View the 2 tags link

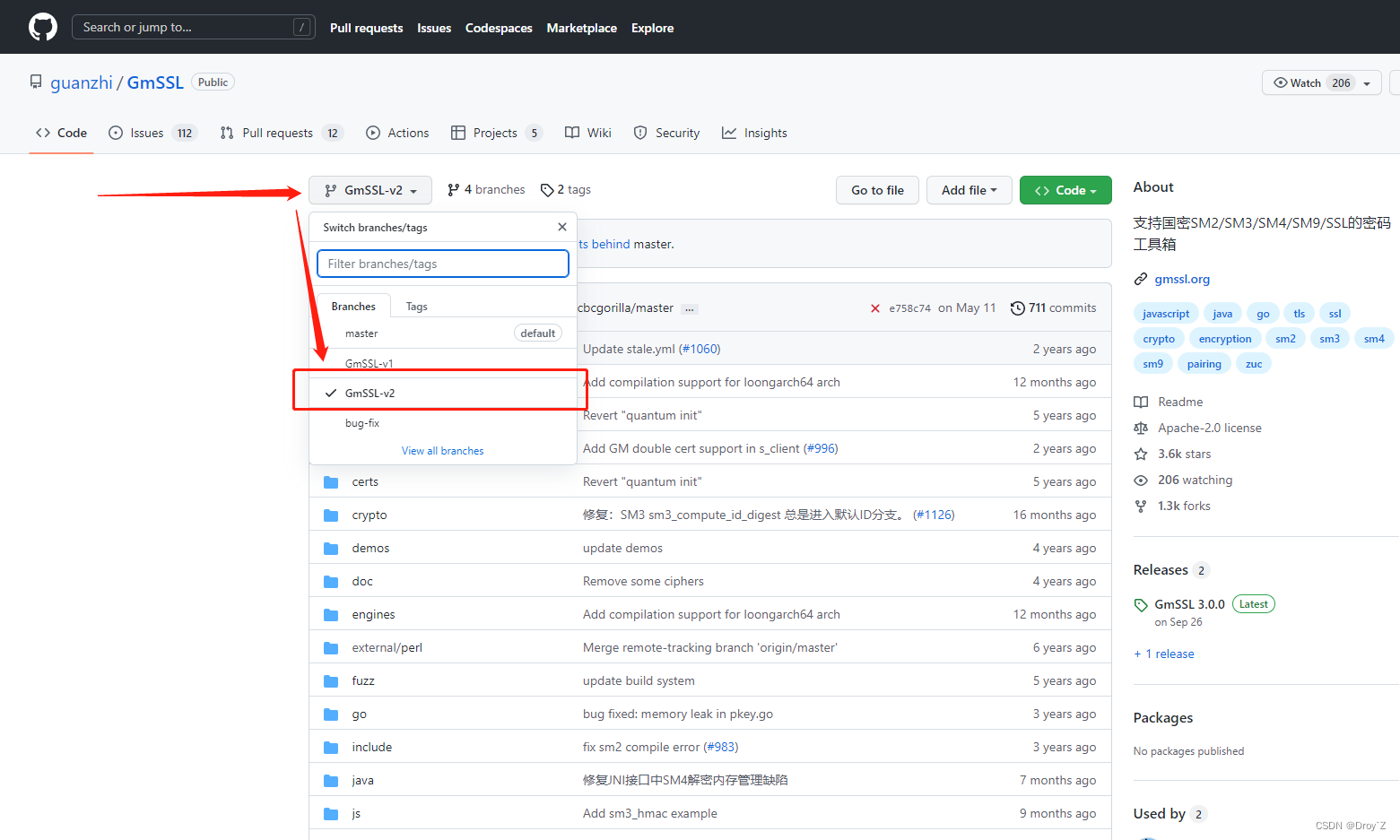566,190
